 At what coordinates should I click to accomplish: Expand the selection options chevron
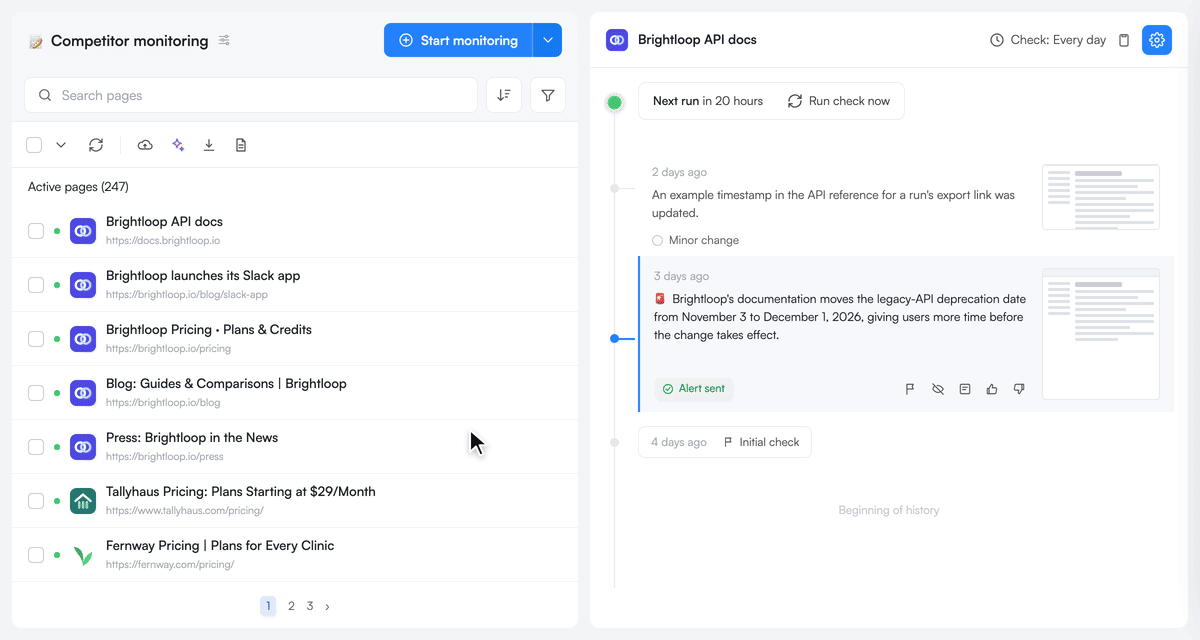(x=61, y=145)
